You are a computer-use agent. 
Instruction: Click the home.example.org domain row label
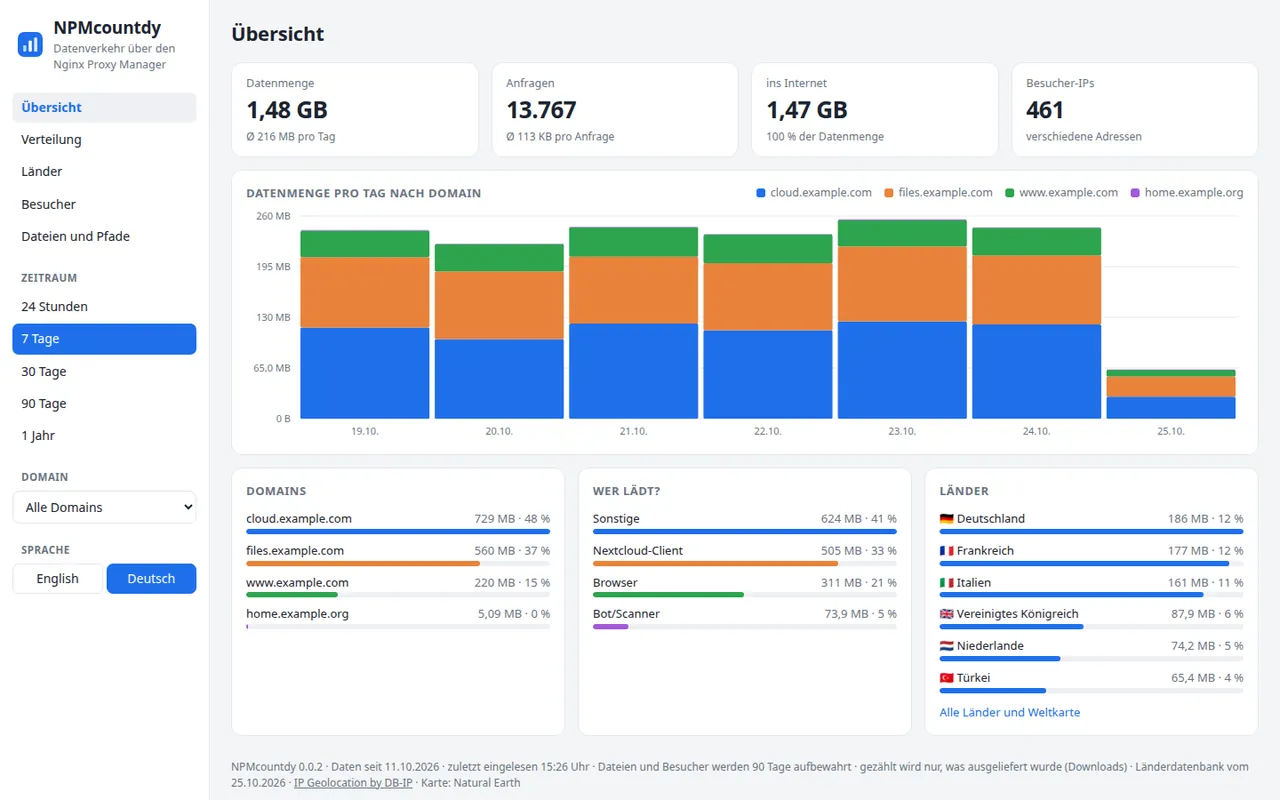tap(298, 614)
